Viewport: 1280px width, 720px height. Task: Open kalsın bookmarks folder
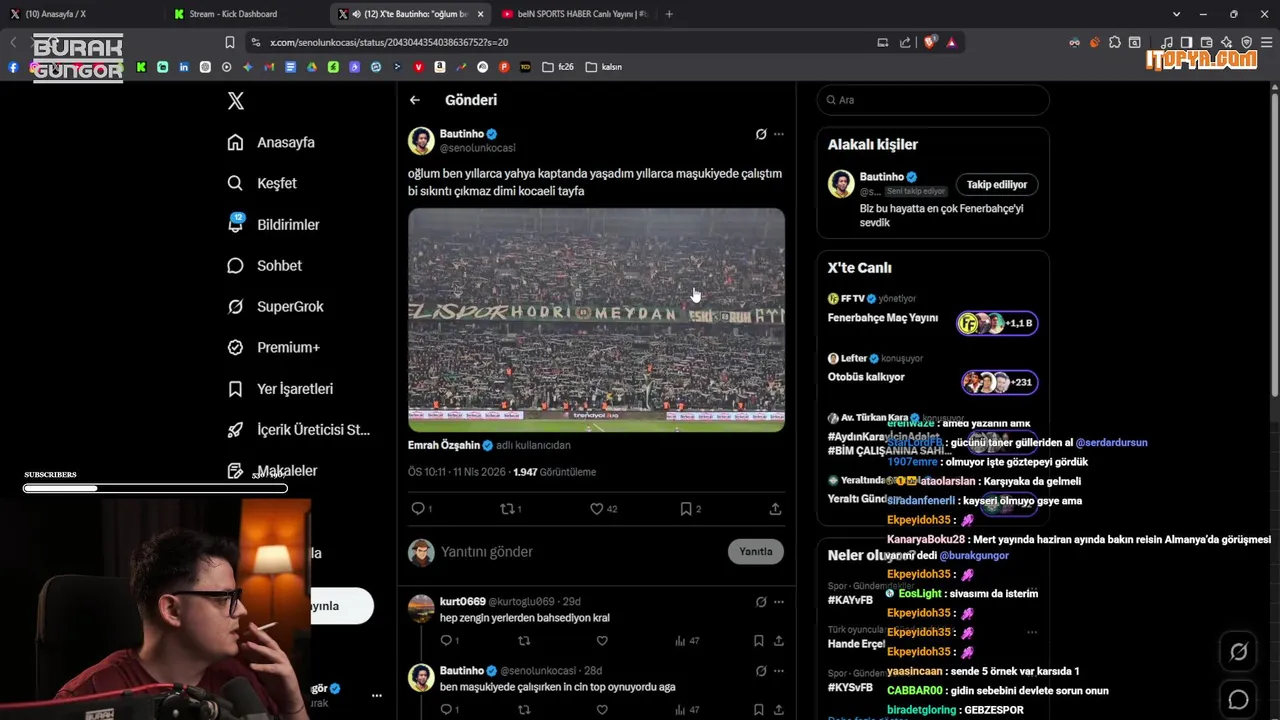click(604, 67)
